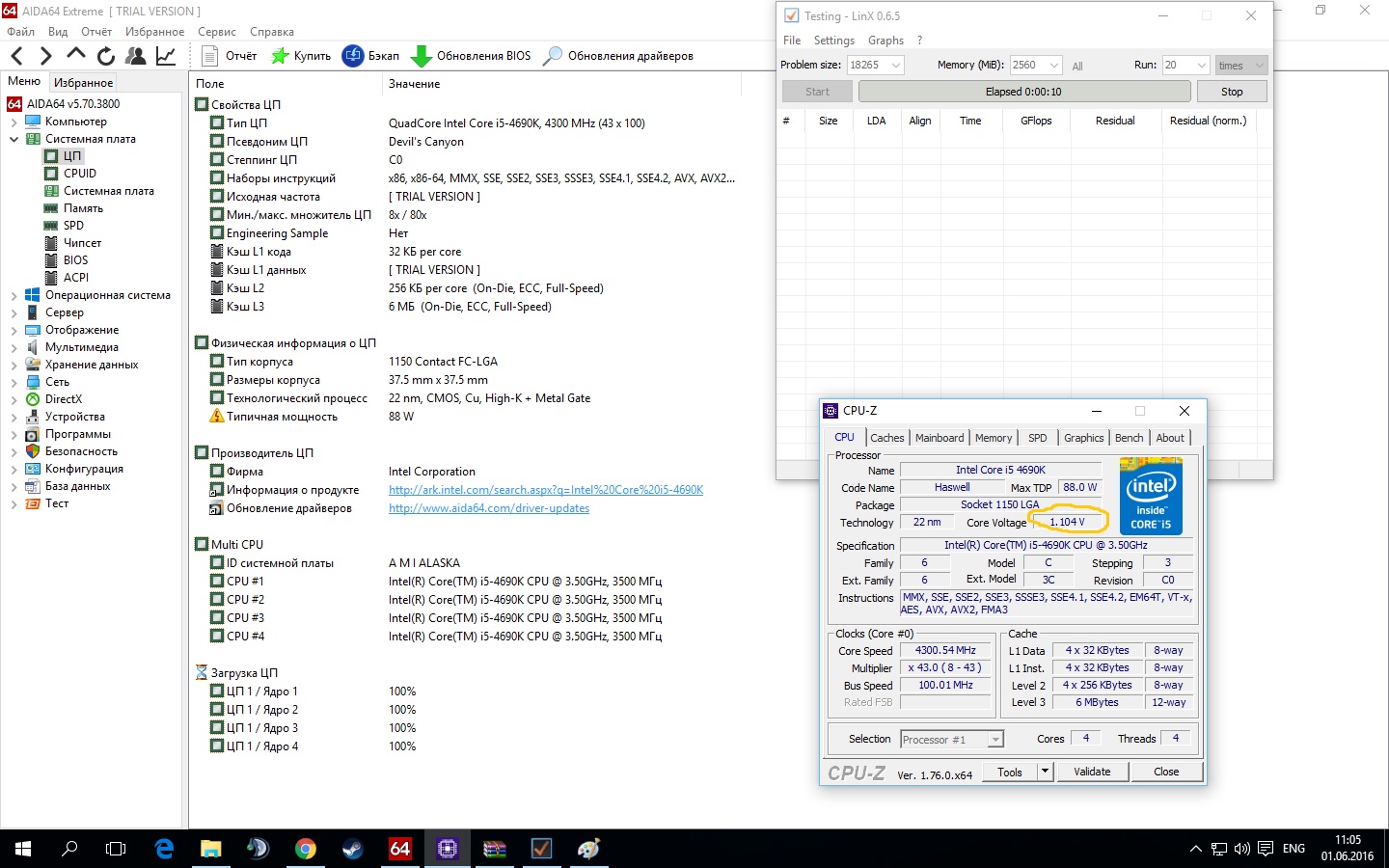Screen dimensions: 1389x868
Task: Switch to the Bench tab in CPU-Z
Action: click(1129, 438)
